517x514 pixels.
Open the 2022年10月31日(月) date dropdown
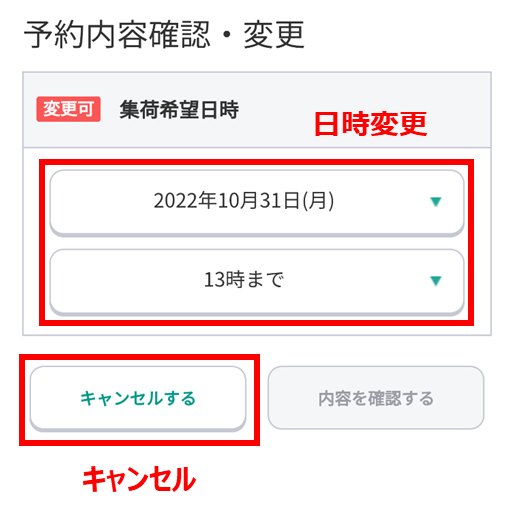257,202
